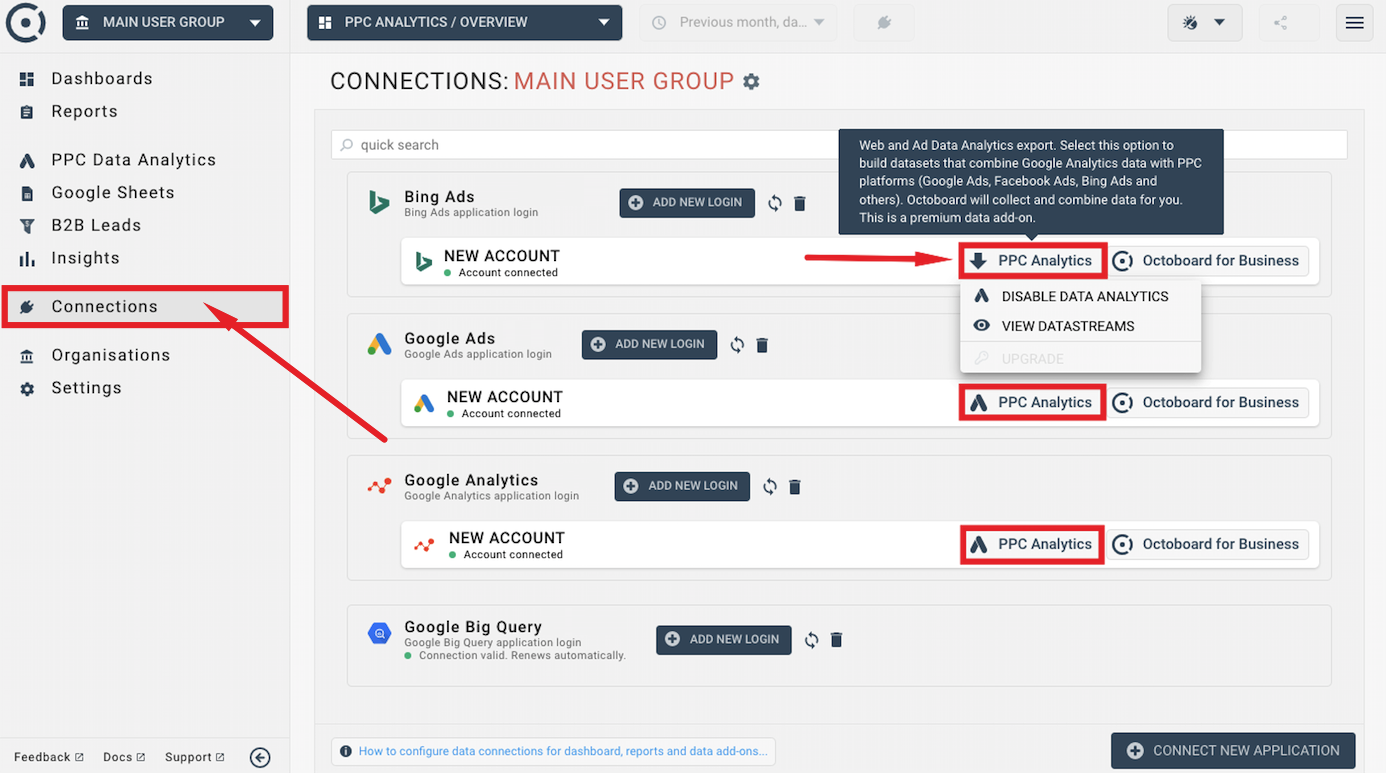Image resolution: width=1386 pixels, height=773 pixels.
Task: Click the plug connections icon in top bar
Action: tap(884, 22)
